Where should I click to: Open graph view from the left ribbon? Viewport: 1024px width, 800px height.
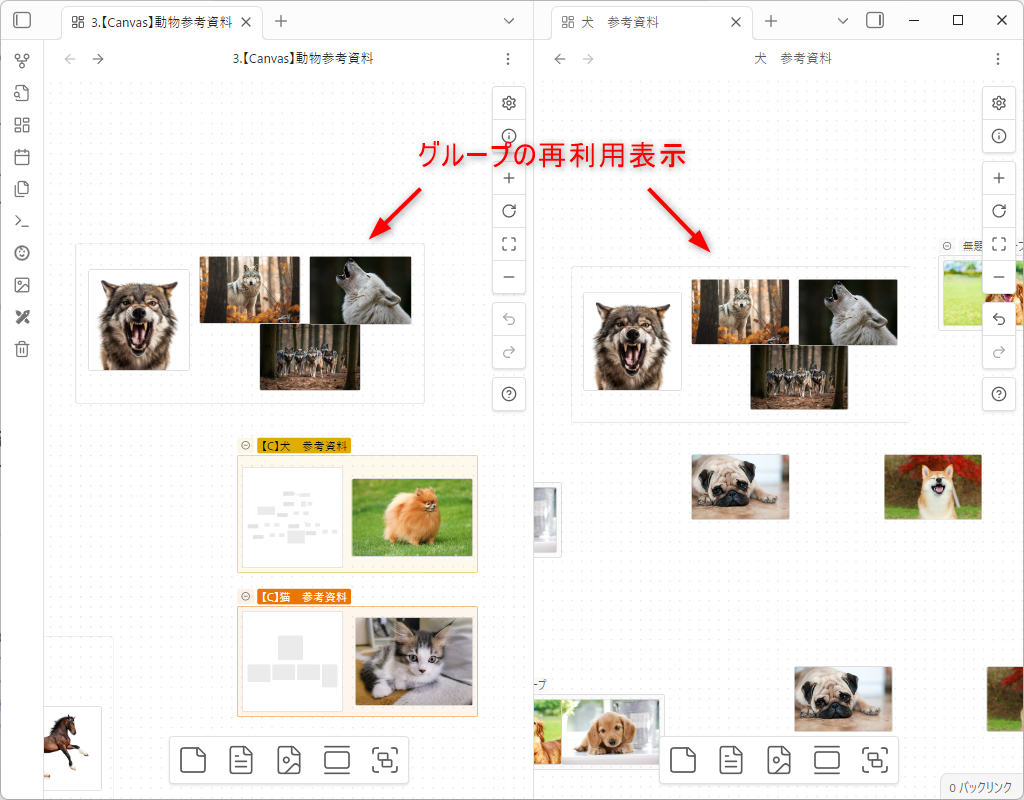(22, 61)
